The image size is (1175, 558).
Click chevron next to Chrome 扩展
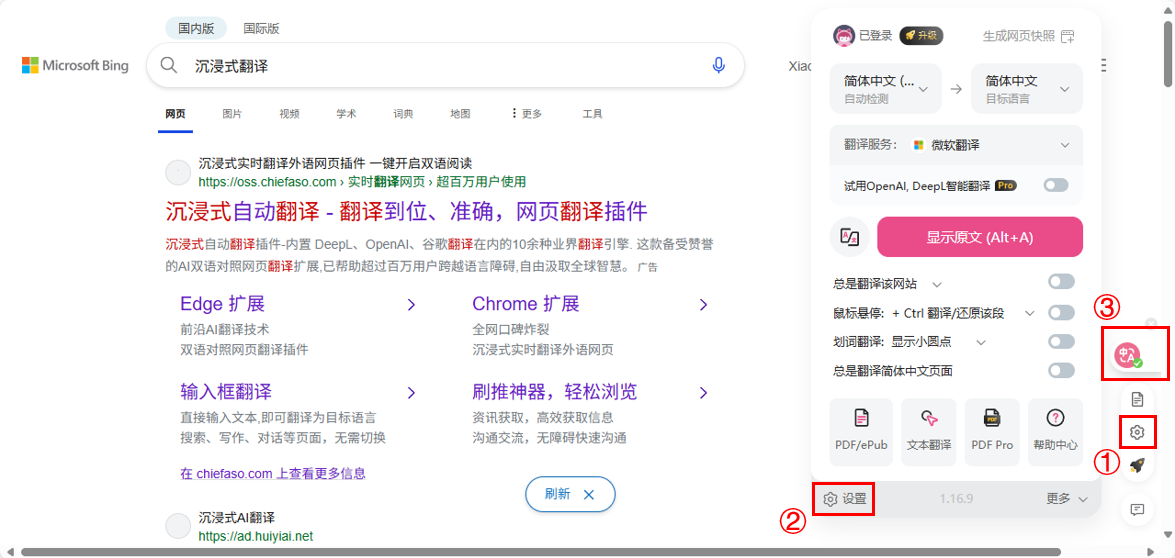tap(703, 305)
